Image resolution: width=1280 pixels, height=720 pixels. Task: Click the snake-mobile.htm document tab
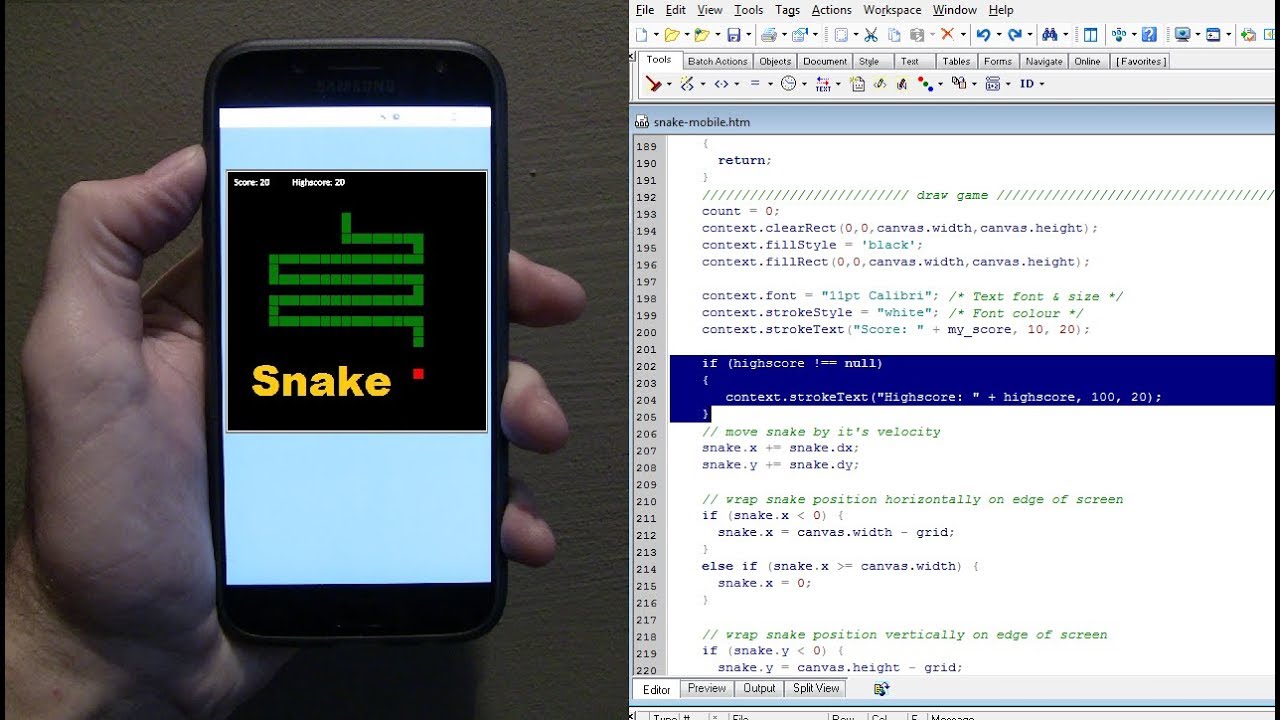(x=701, y=122)
